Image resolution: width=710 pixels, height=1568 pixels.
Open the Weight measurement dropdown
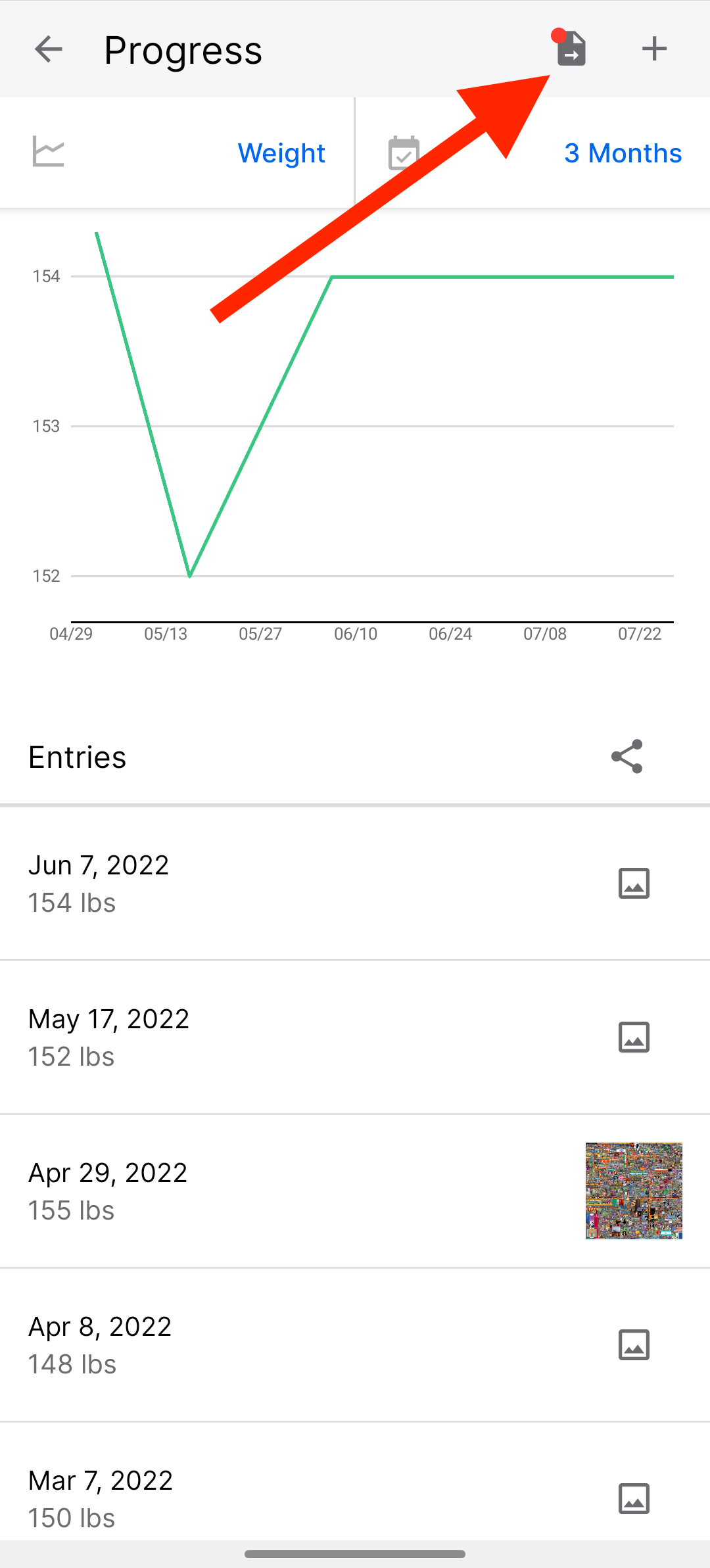pos(281,153)
